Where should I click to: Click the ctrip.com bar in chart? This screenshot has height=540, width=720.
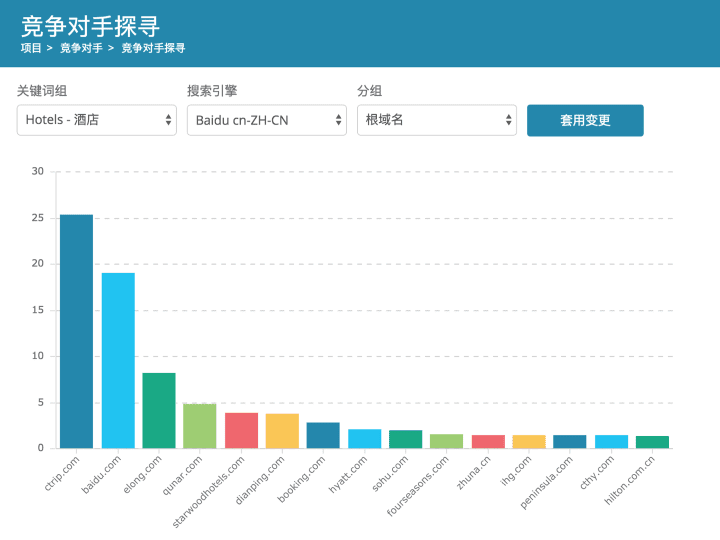[76, 331]
